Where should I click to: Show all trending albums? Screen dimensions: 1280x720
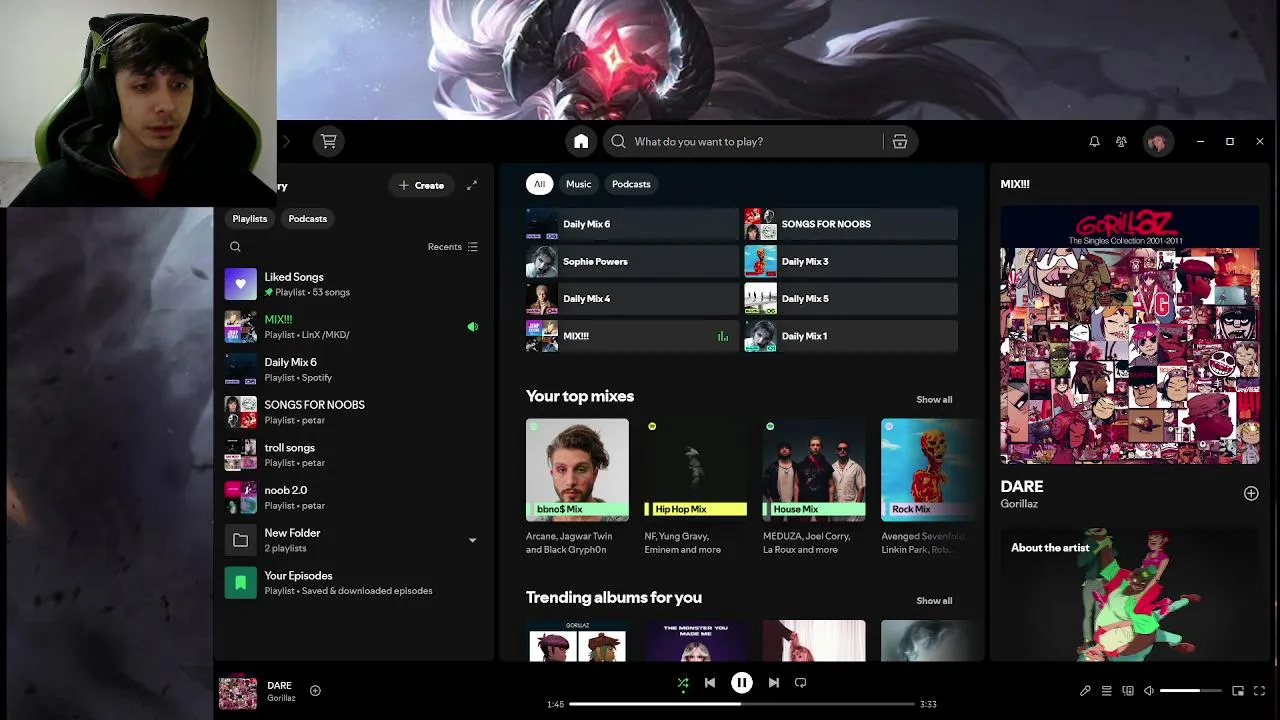(x=934, y=601)
